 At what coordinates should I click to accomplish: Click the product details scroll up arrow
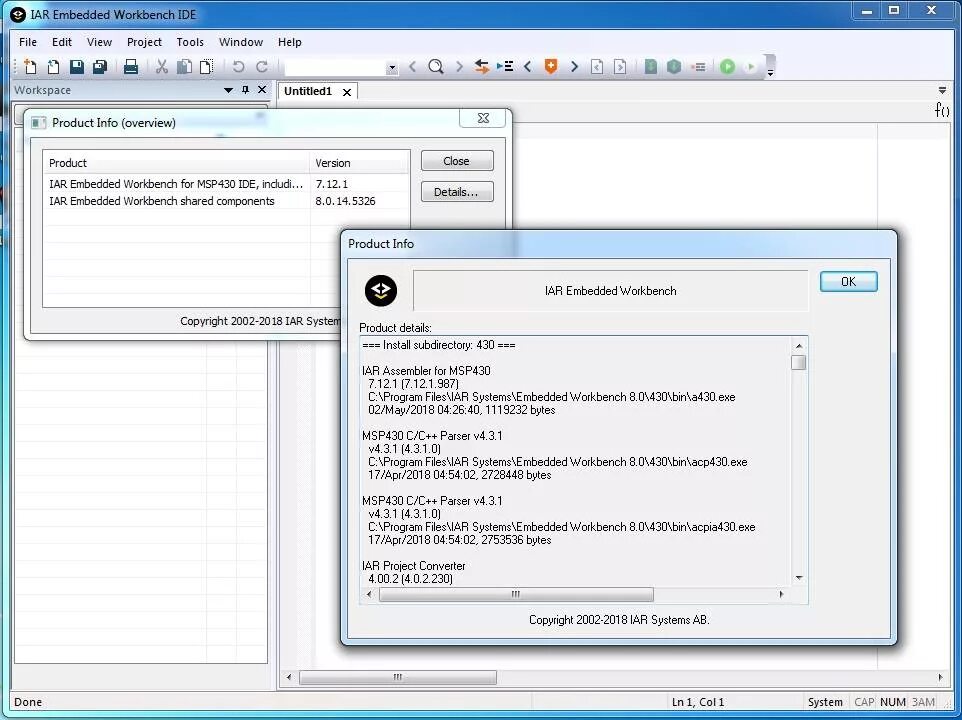coord(798,346)
